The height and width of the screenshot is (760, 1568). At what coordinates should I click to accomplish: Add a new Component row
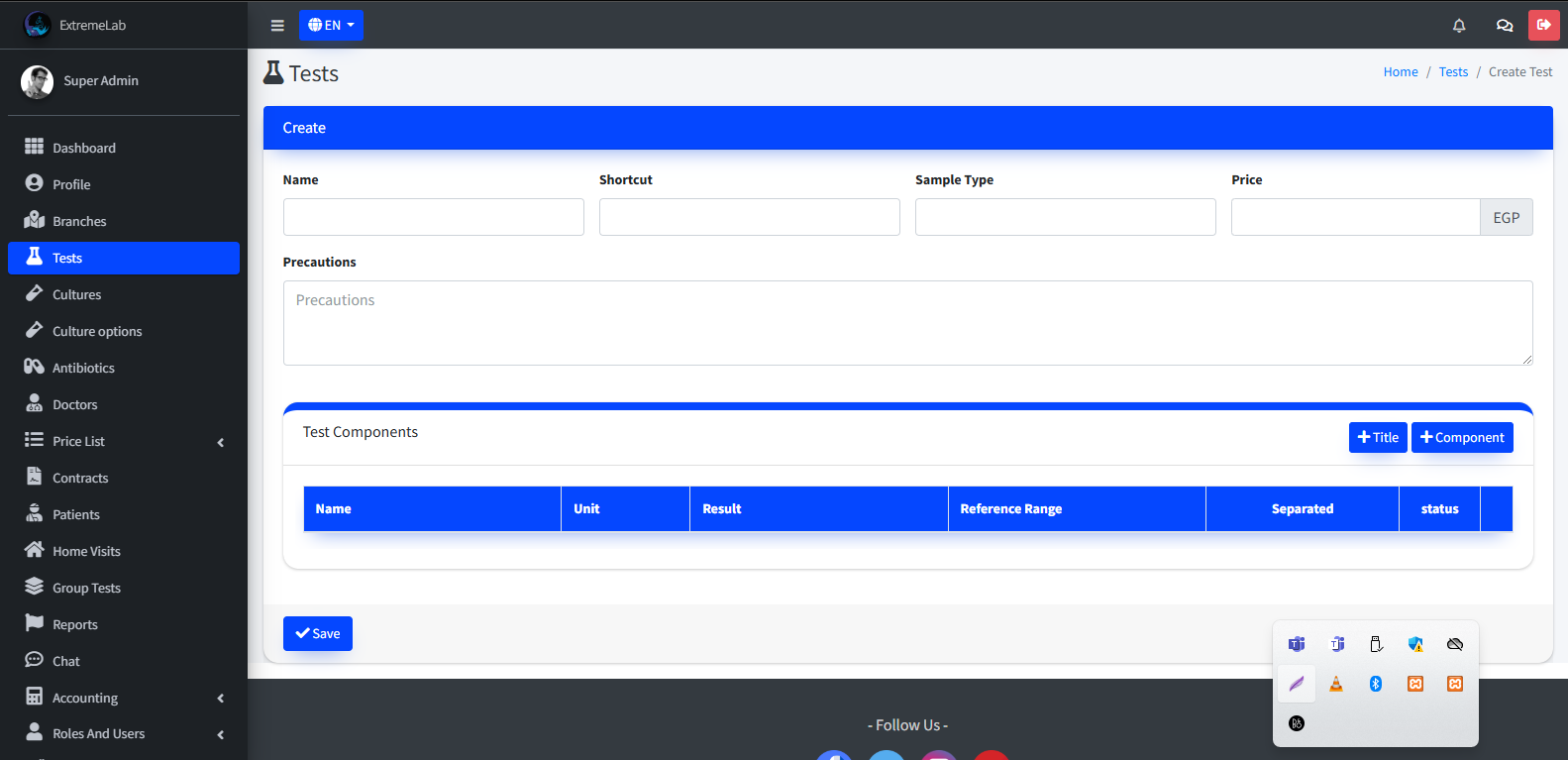1461,437
